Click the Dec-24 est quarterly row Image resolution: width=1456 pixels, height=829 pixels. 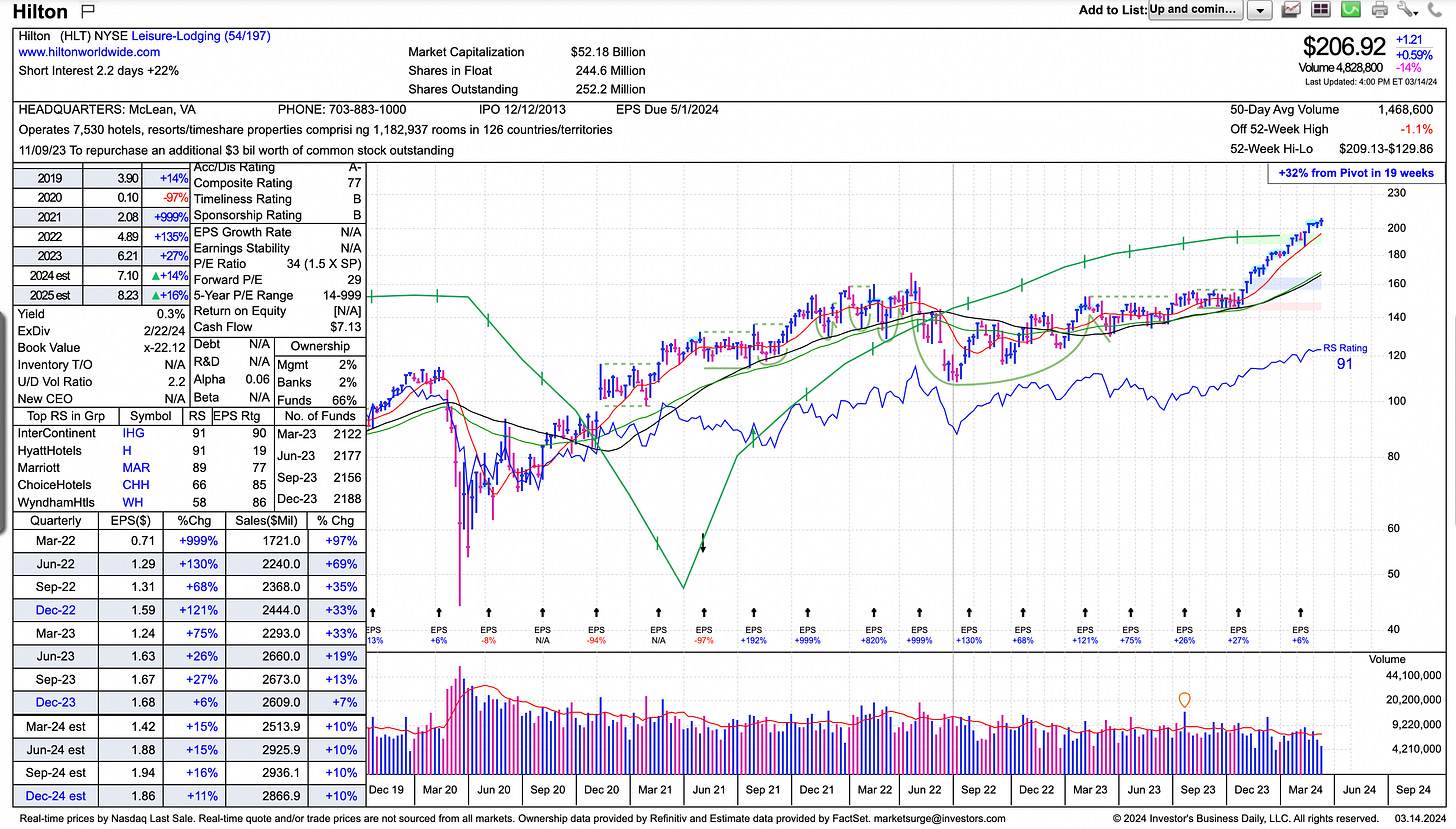tap(190, 795)
